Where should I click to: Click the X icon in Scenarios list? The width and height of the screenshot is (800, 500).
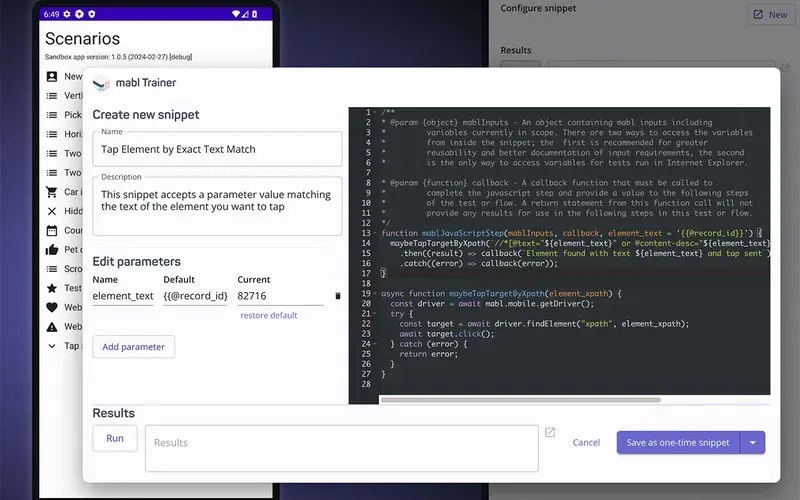point(52,211)
